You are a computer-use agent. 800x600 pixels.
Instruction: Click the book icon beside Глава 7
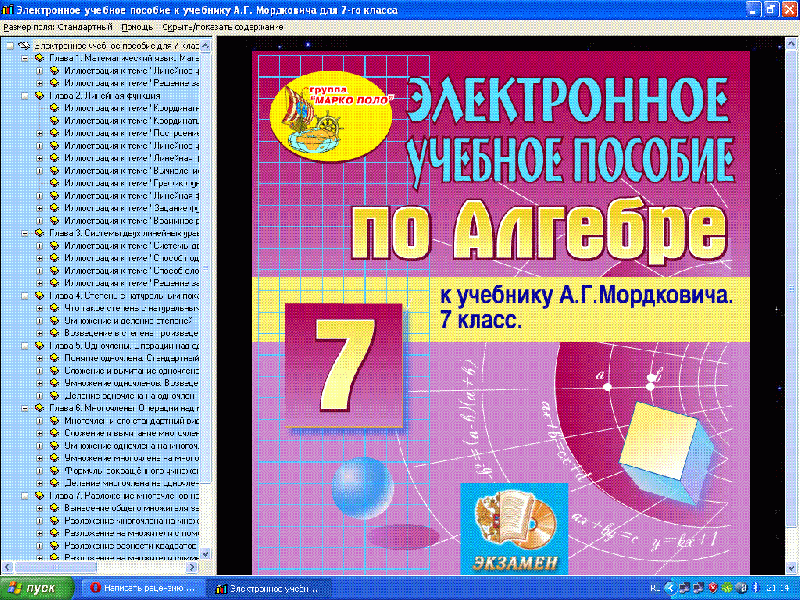click(x=39, y=495)
